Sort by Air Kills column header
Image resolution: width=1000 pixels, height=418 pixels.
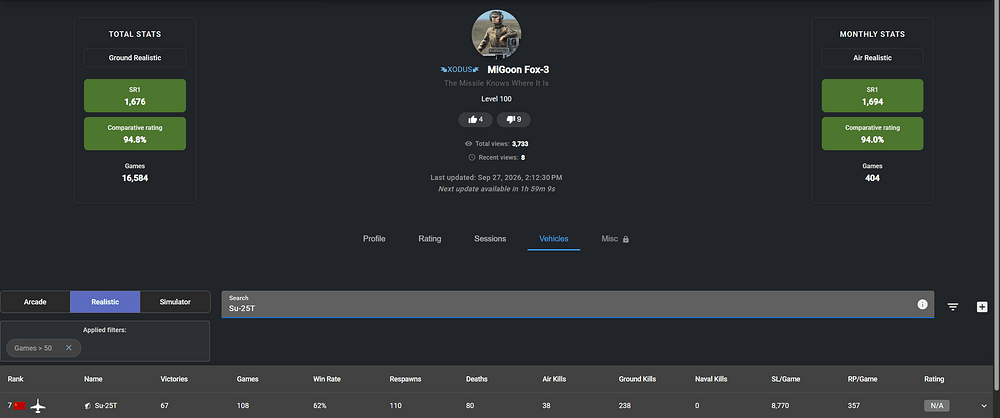pyautogui.click(x=554, y=379)
